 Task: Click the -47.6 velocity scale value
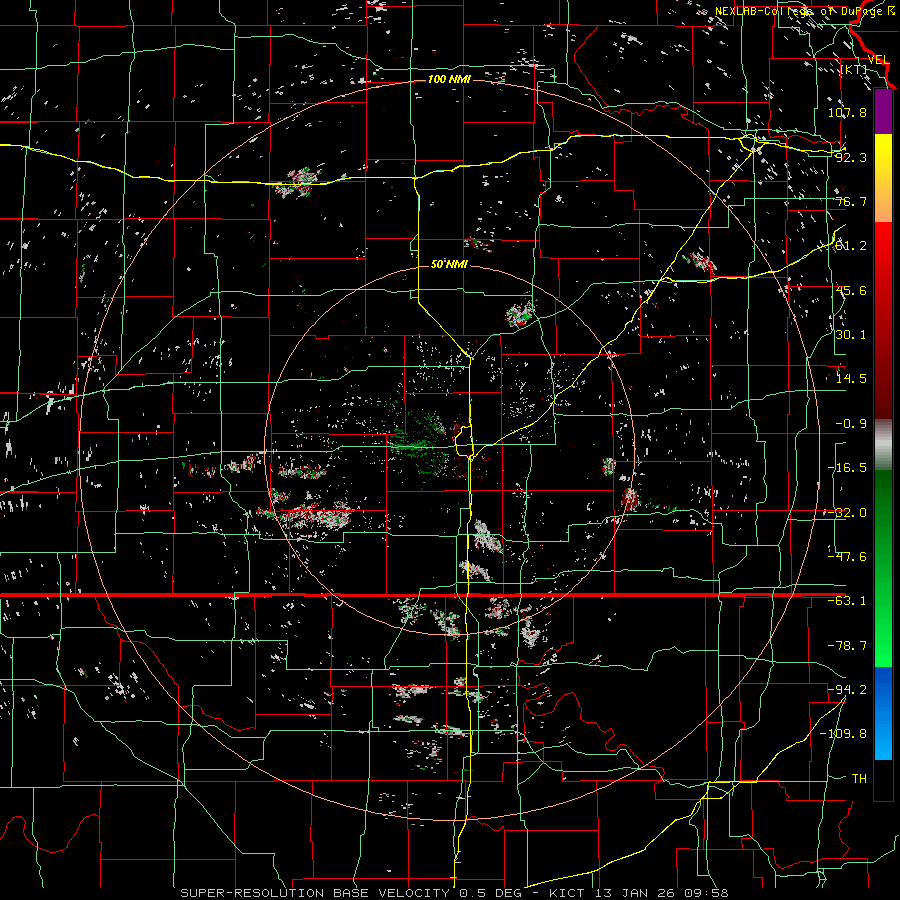tap(847, 557)
